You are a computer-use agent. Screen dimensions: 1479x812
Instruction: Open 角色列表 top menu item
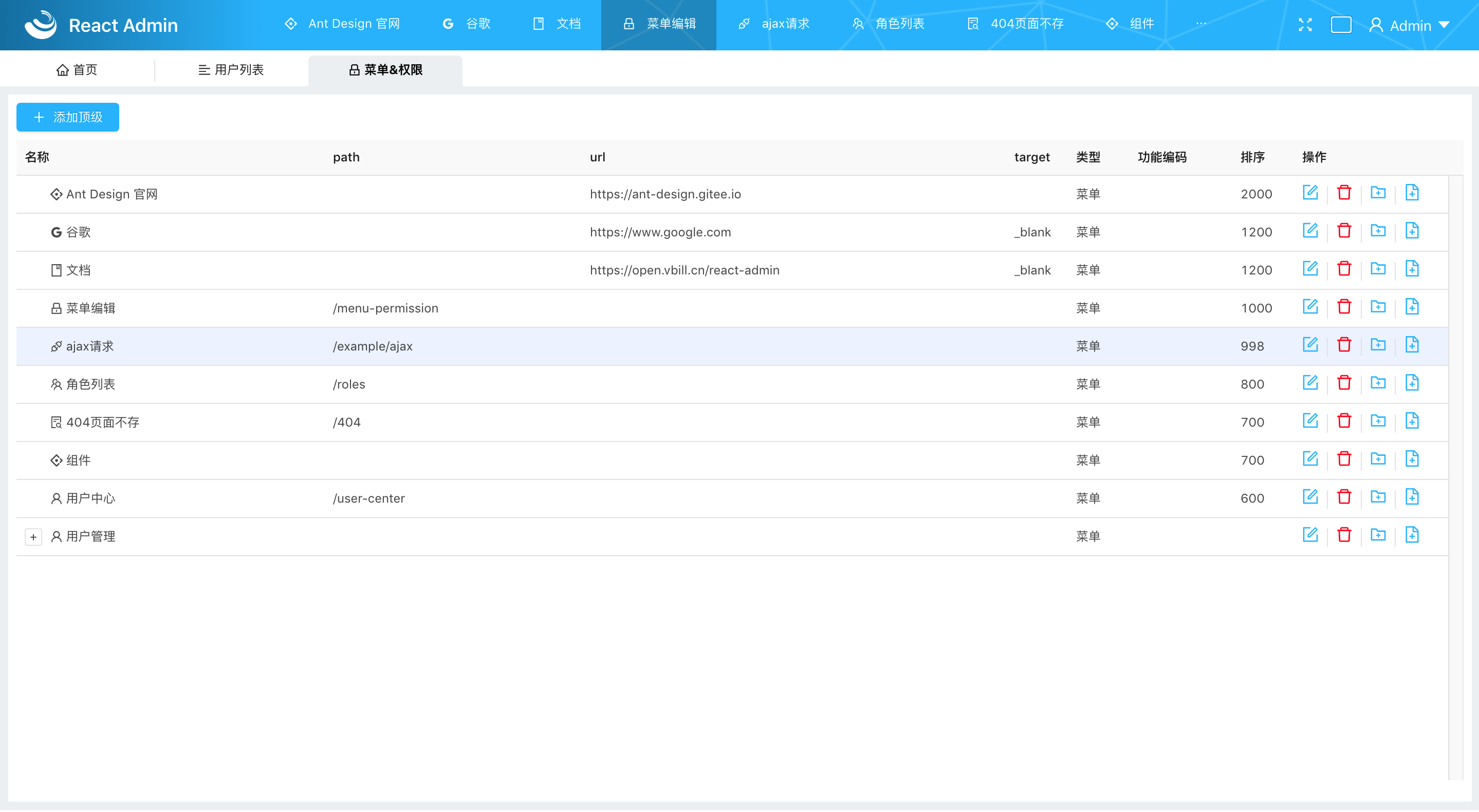[888, 24]
